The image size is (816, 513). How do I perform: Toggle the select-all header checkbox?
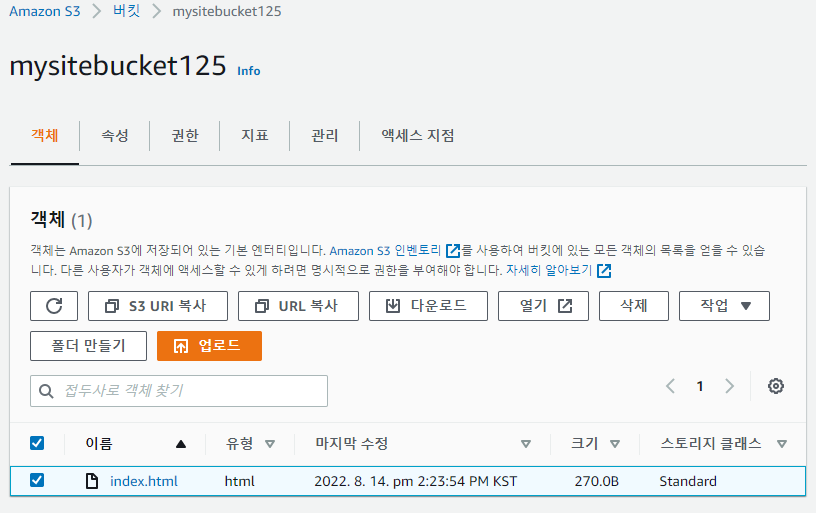pos(37,443)
